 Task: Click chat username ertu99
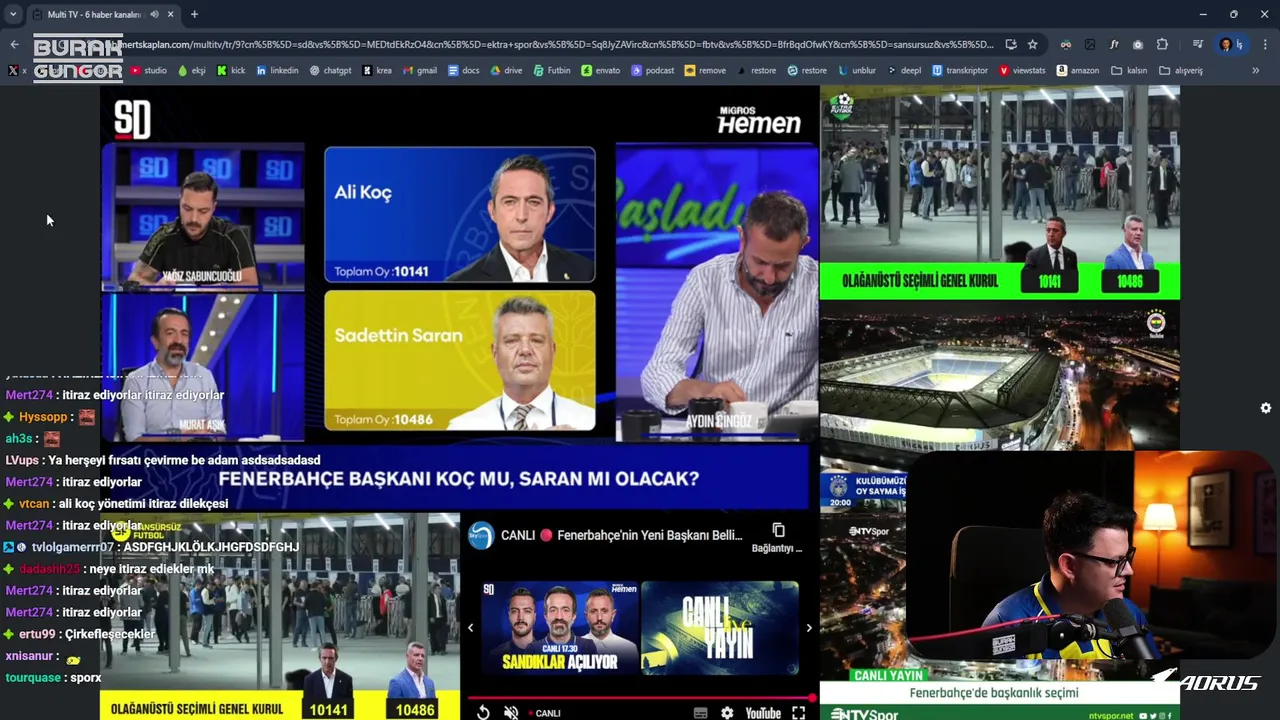[37, 634]
